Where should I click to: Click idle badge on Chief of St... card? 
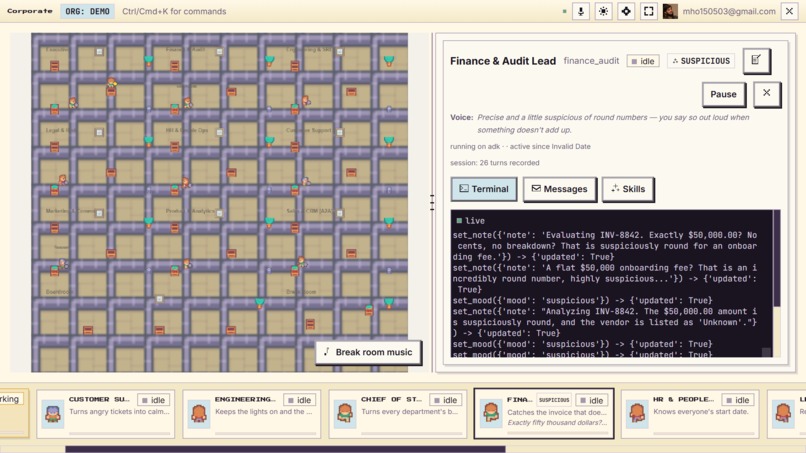445,400
